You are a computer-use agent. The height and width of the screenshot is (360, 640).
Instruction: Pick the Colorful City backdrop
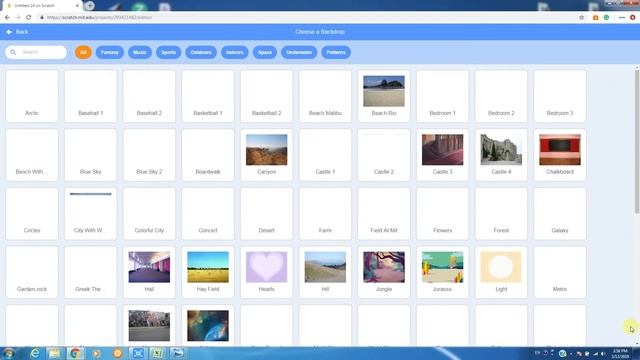pyautogui.click(x=149, y=214)
